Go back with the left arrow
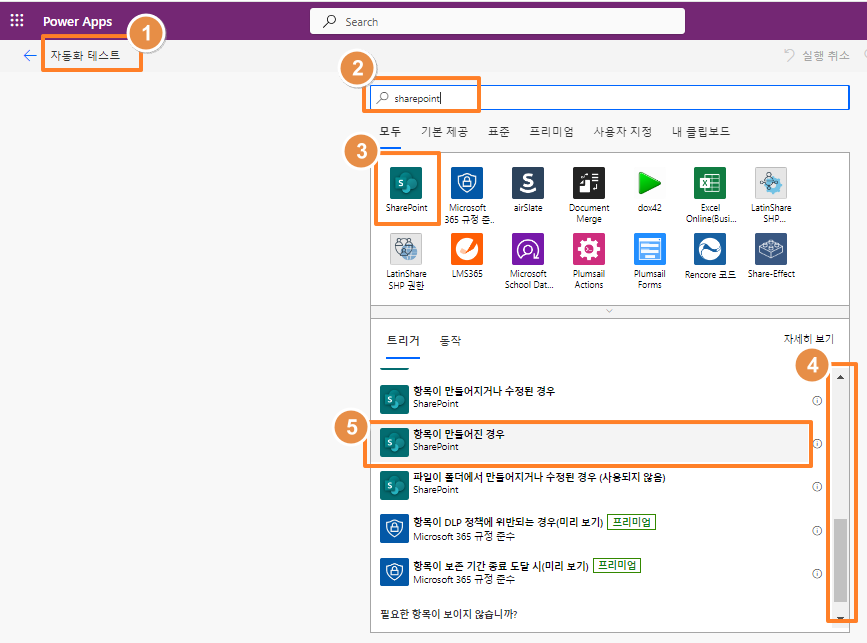The width and height of the screenshot is (867, 643). pyautogui.click(x=30, y=55)
